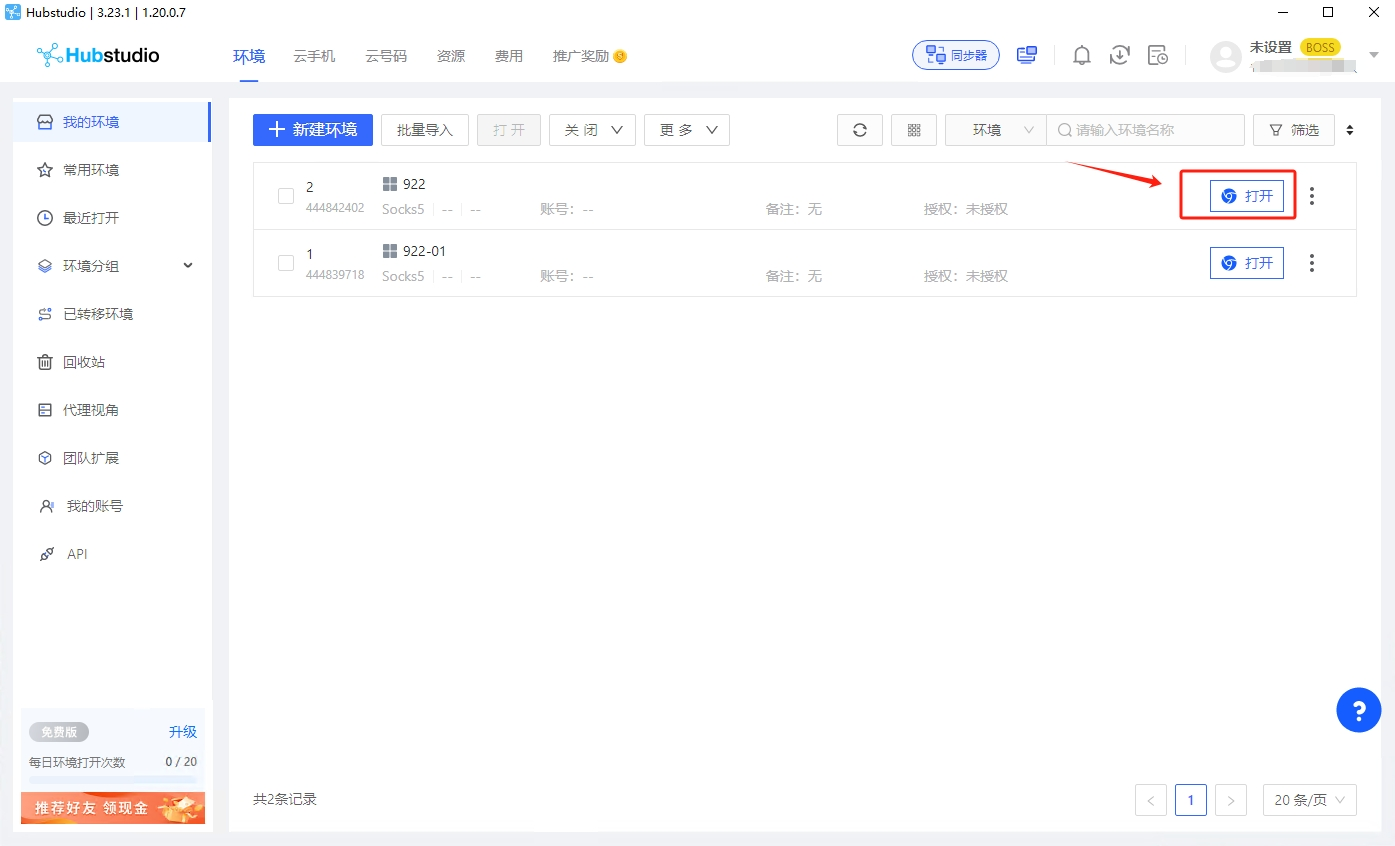The image size is (1395, 846).
Task: Select the checkbox for environment 1
Action: tap(286, 263)
